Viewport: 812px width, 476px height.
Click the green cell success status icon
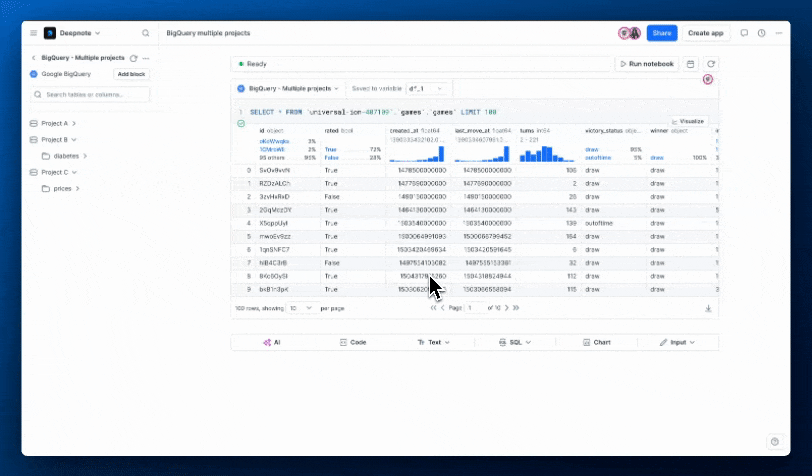pyautogui.click(x=241, y=124)
